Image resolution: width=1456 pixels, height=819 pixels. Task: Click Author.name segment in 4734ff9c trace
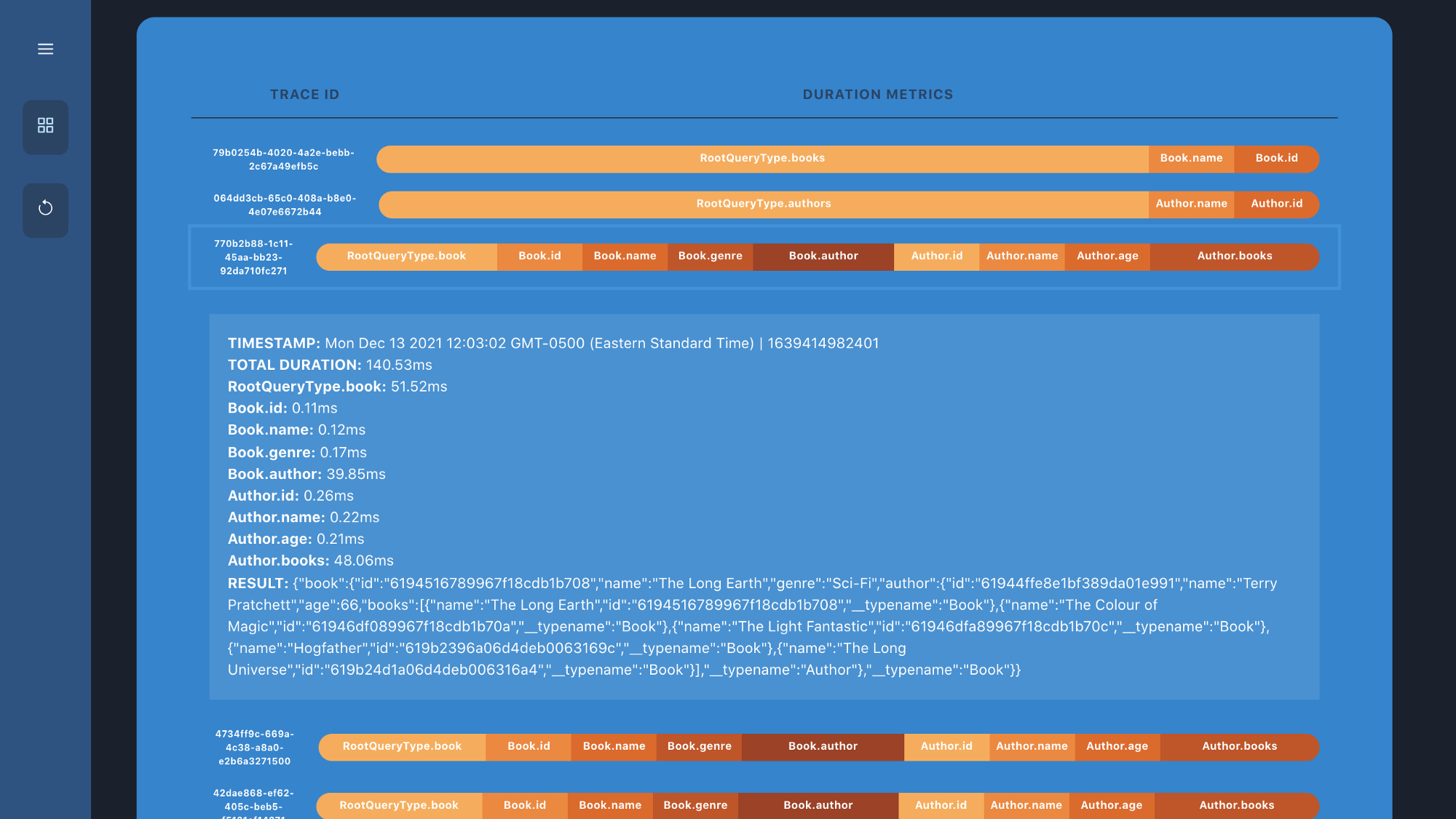1032,746
